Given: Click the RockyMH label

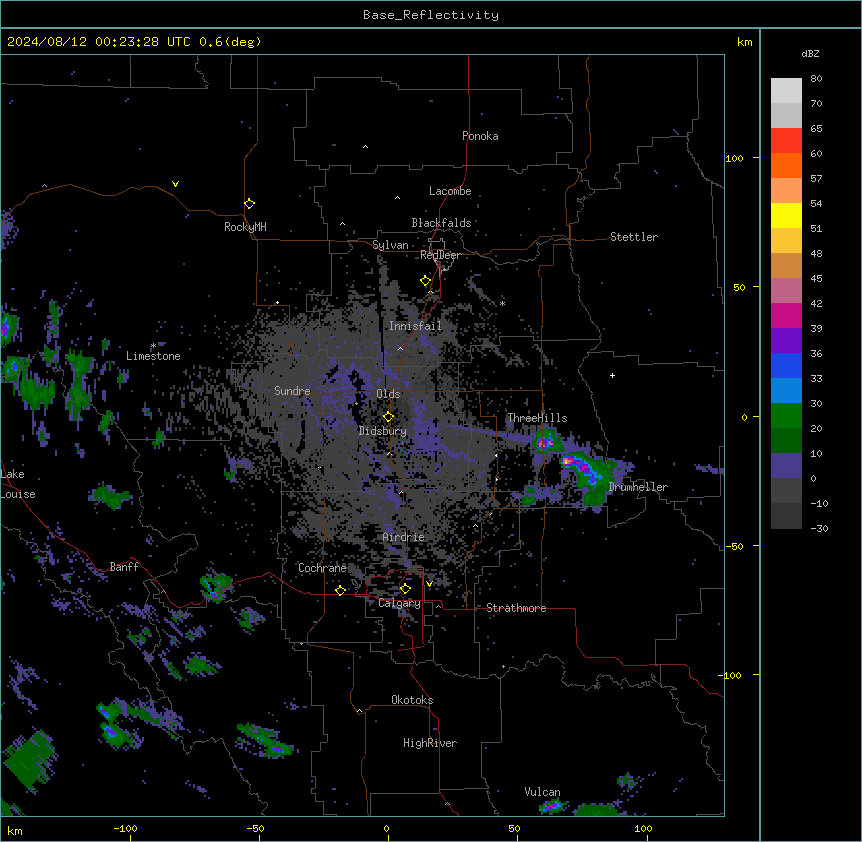Looking at the screenshot, I should [x=245, y=227].
